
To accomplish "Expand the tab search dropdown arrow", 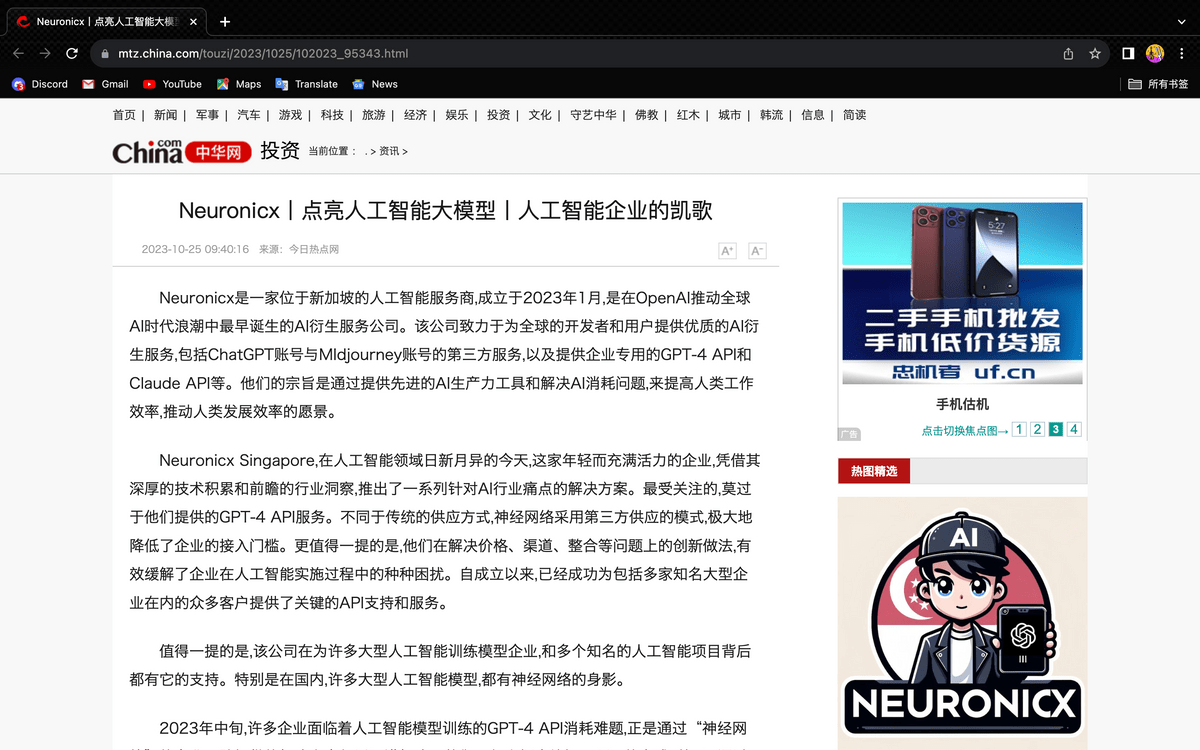I will pyautogui.click(x=1181, y=21).
